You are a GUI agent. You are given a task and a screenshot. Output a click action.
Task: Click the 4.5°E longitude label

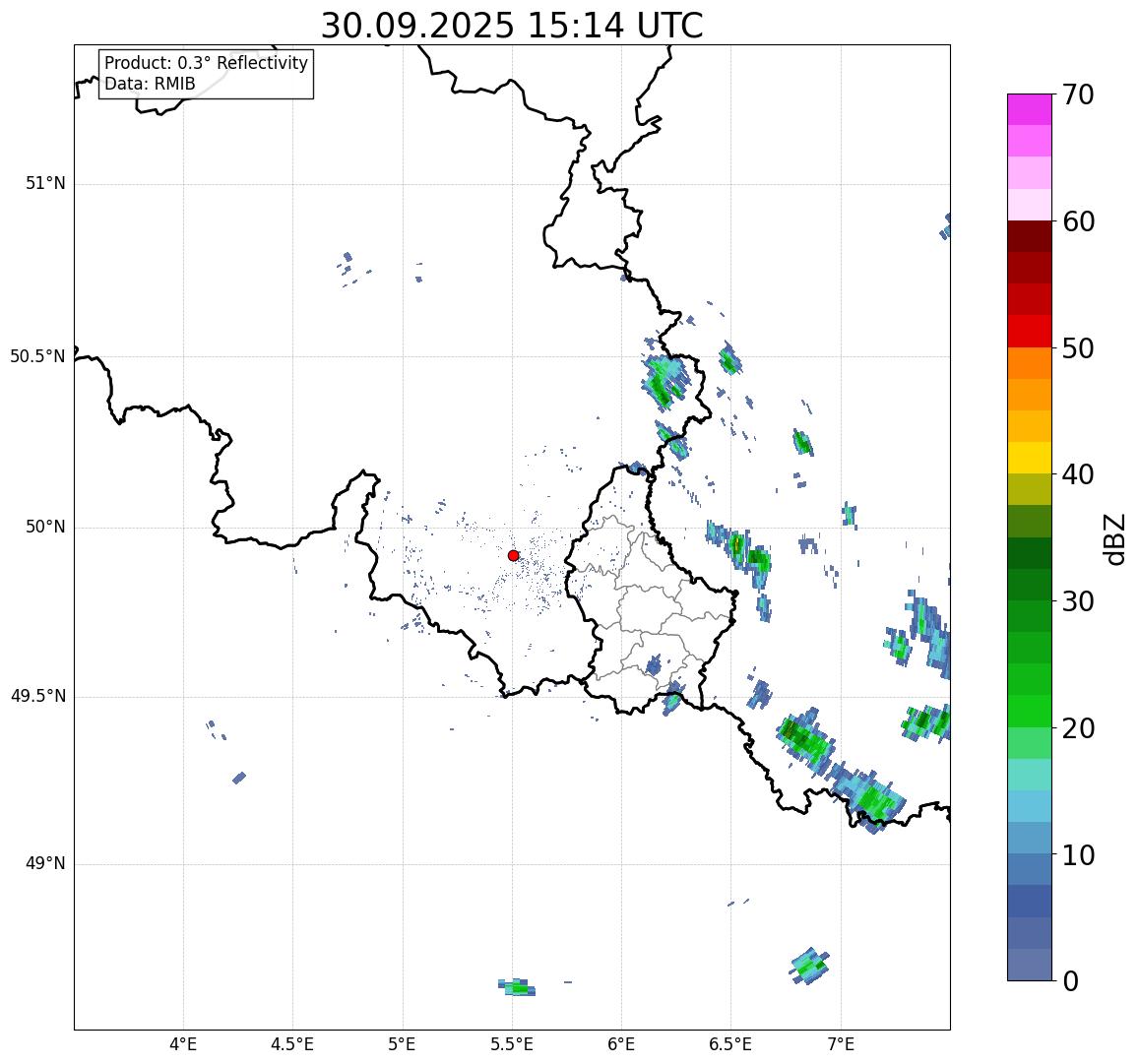tap(292, 1044)
